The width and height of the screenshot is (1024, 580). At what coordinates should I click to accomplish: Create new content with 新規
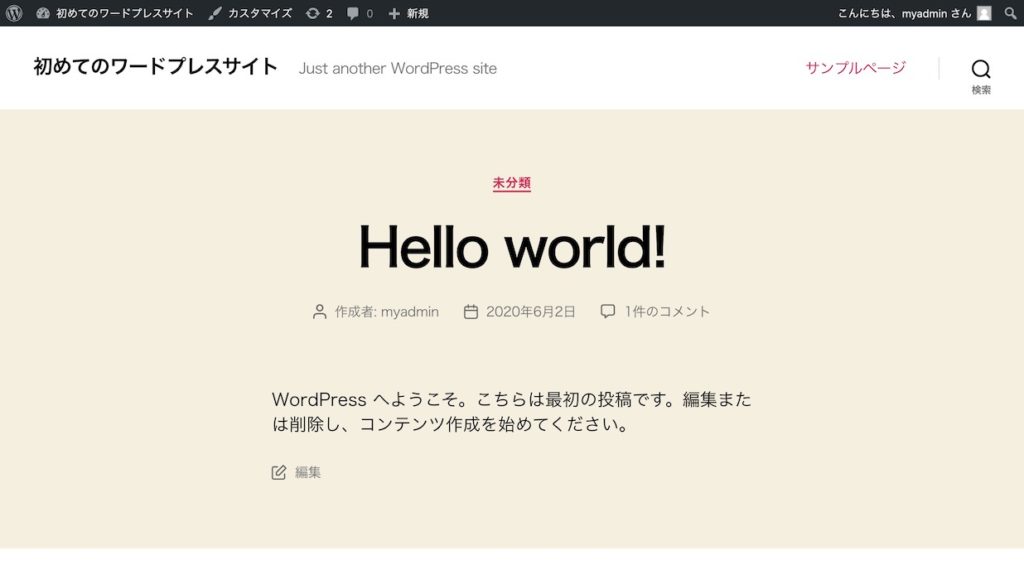(x=409, y=13)
